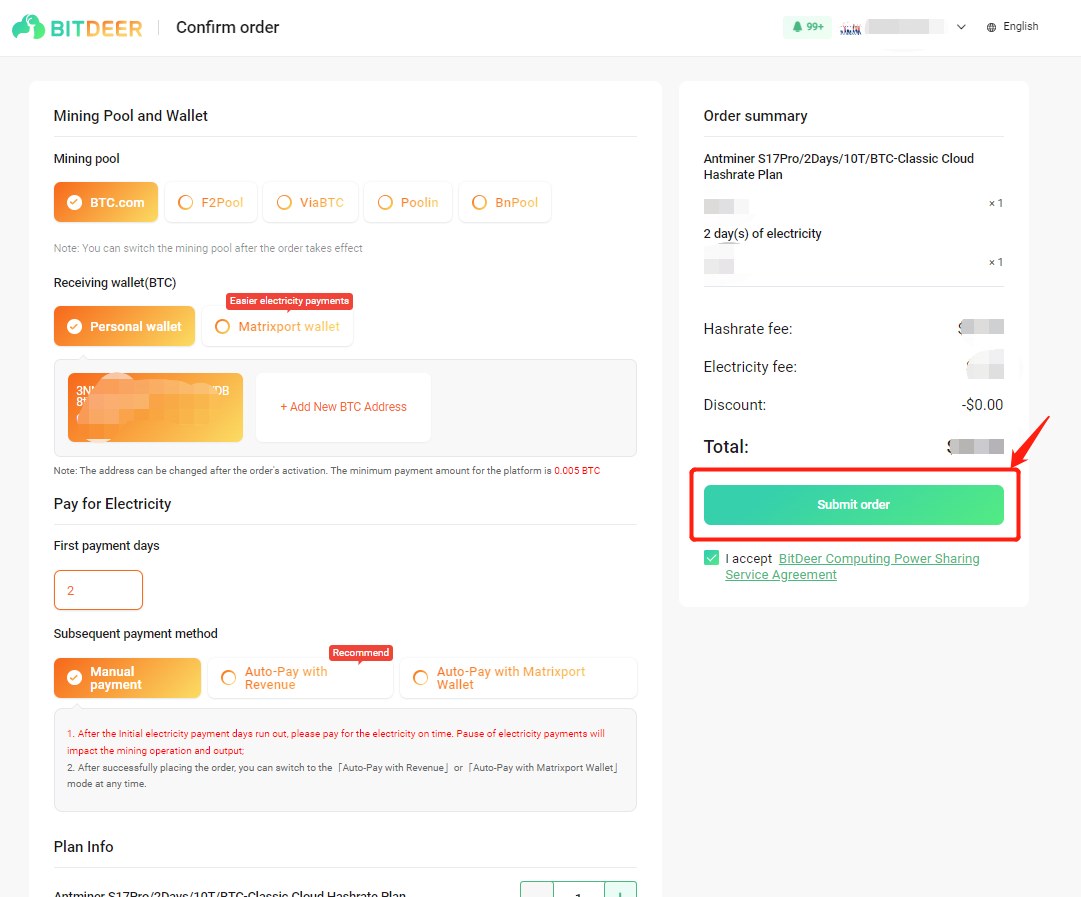Click Add New BTC Address
Screen dimensions: 1081x897
point(343,407)
